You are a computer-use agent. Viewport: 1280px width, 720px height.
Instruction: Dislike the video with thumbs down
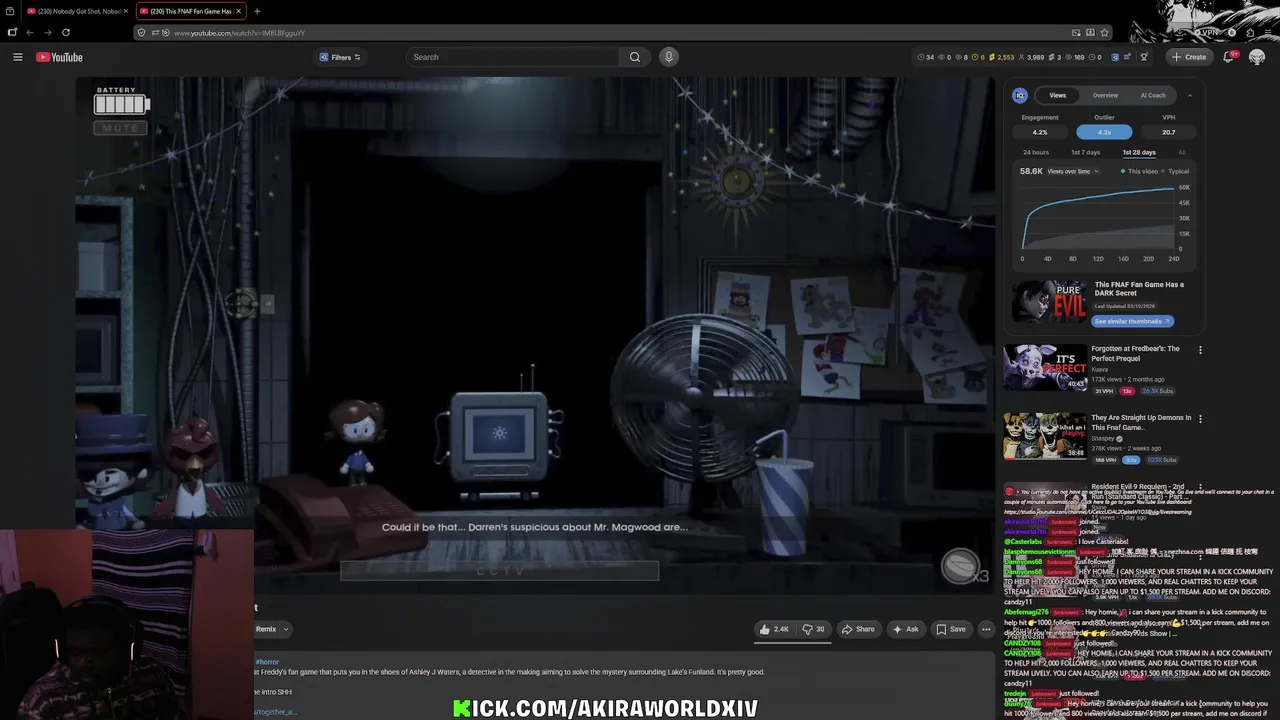point(814,629)
